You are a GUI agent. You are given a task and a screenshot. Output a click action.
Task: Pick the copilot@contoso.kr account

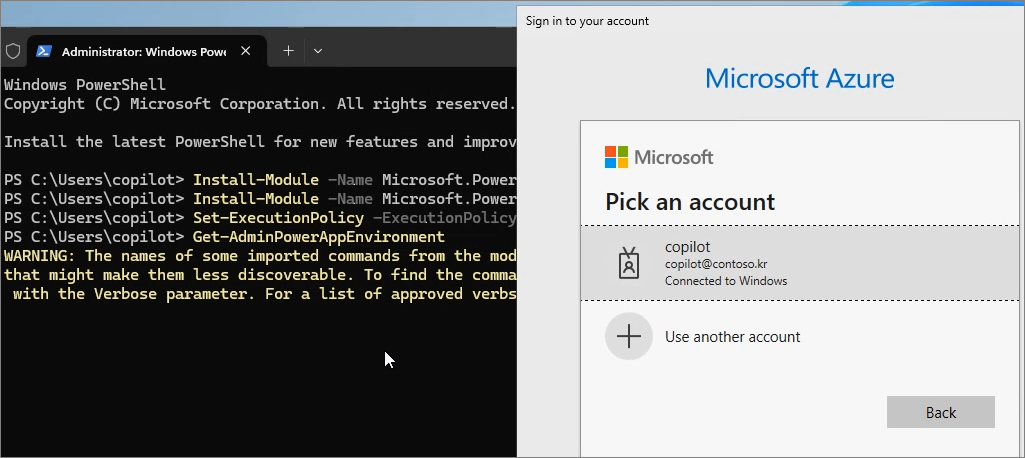pyautogui.click(x=799, y=263)
